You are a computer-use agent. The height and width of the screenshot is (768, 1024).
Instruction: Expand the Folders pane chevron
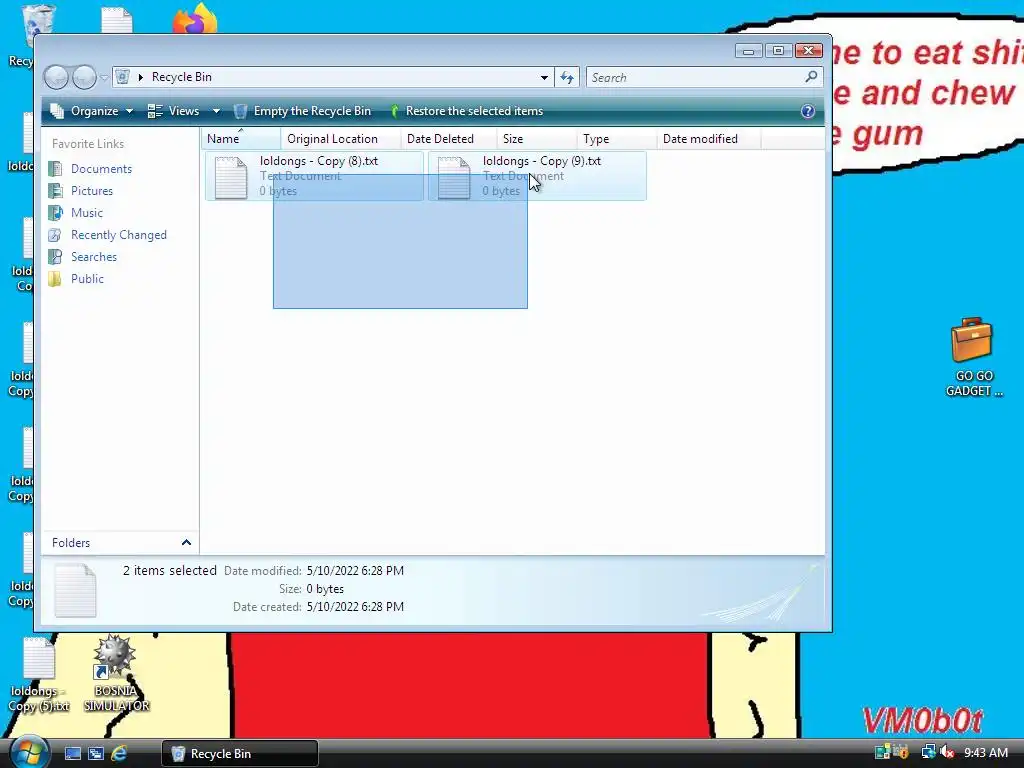(186, 543)
